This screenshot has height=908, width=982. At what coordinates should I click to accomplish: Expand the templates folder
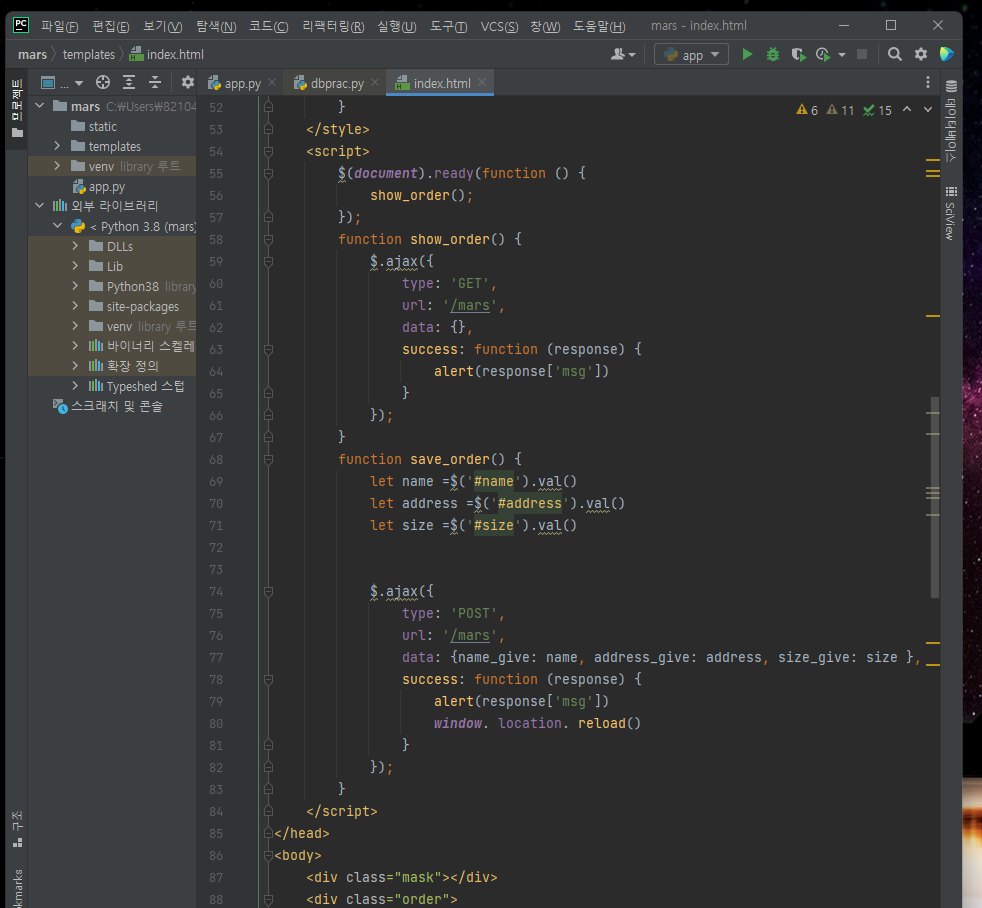click(57, 146)
